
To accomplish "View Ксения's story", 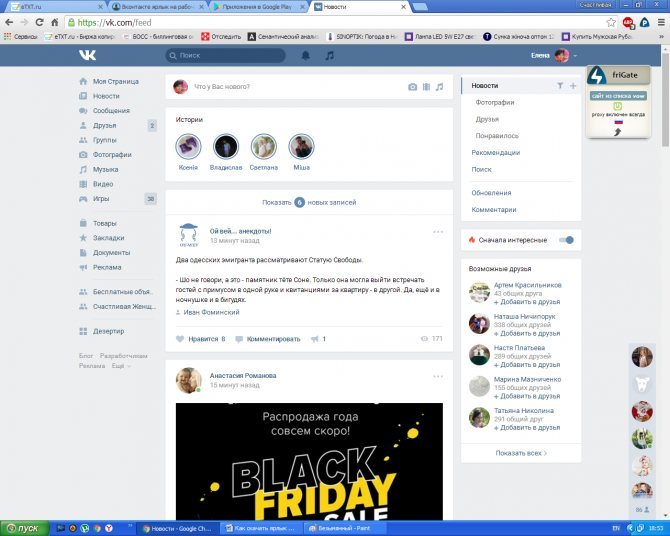I will point(188,147).
